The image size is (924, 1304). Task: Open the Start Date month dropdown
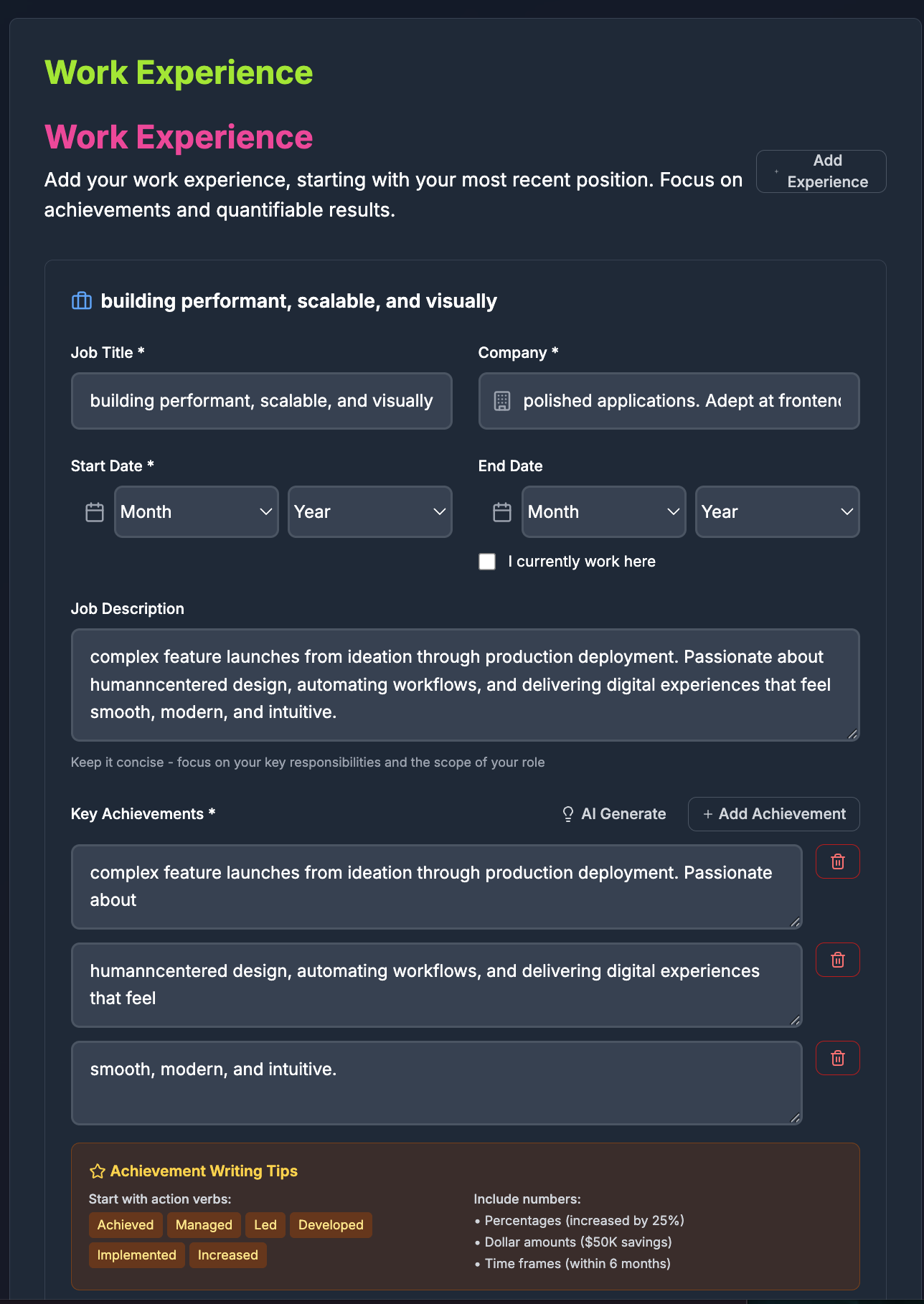(x=196, y=511)
